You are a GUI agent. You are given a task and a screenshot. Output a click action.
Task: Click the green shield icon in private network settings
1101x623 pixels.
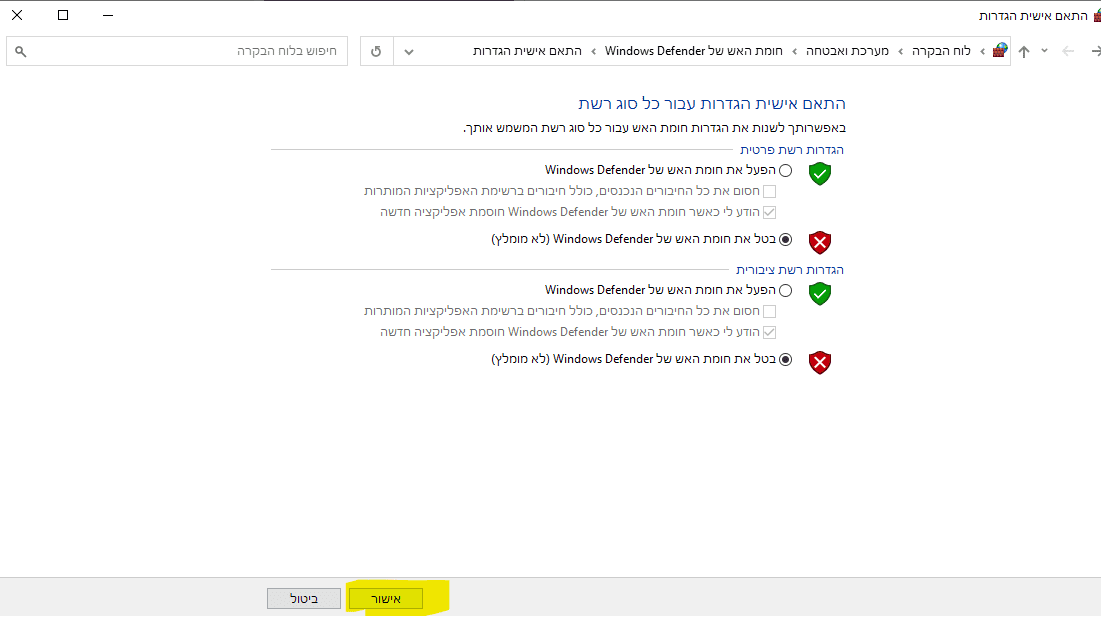point(819,173)
